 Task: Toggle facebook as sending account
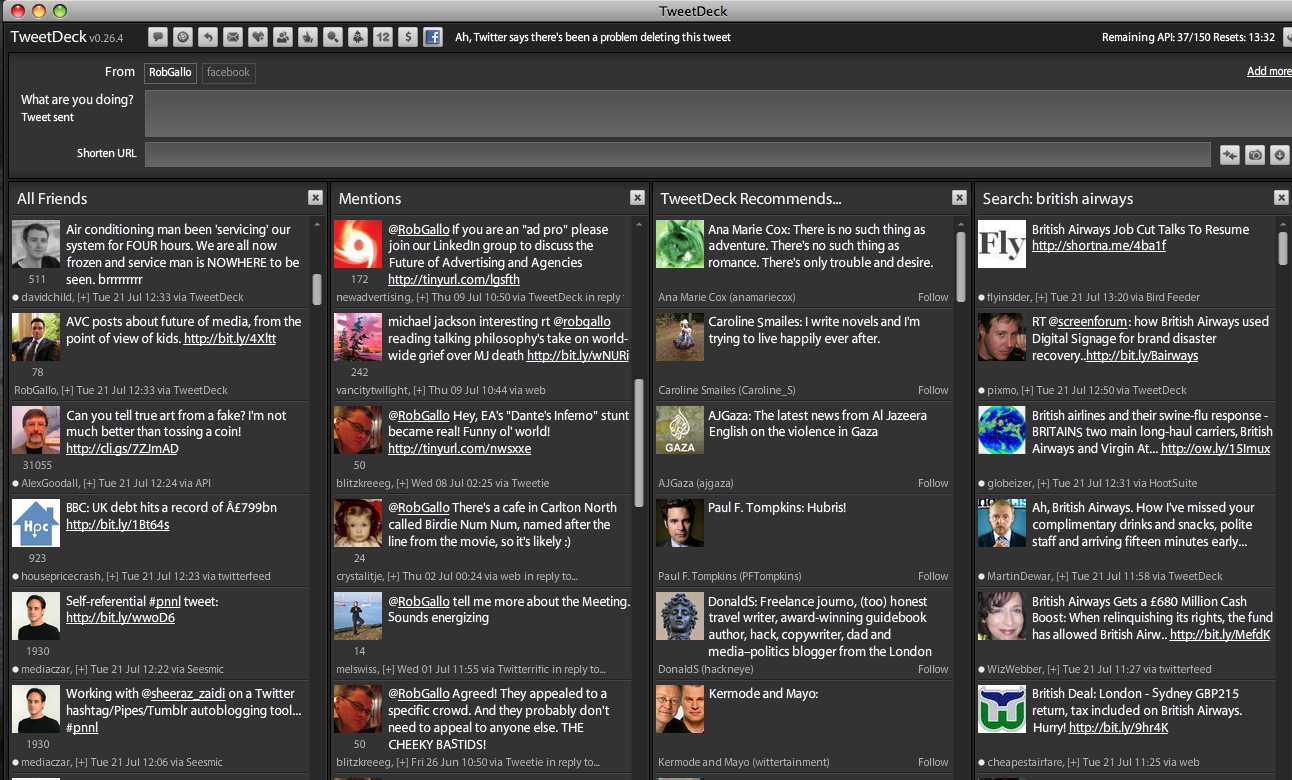(x=228, y=72)
